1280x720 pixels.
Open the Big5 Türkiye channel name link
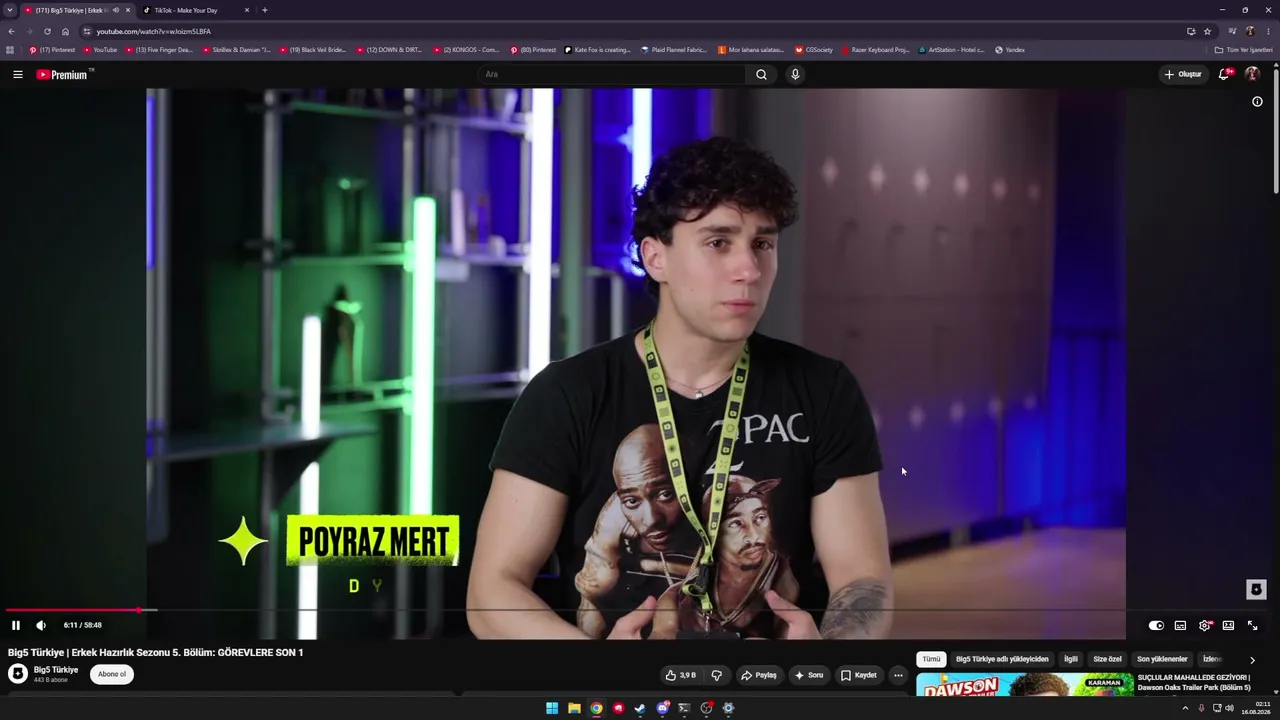pos(56,670)
